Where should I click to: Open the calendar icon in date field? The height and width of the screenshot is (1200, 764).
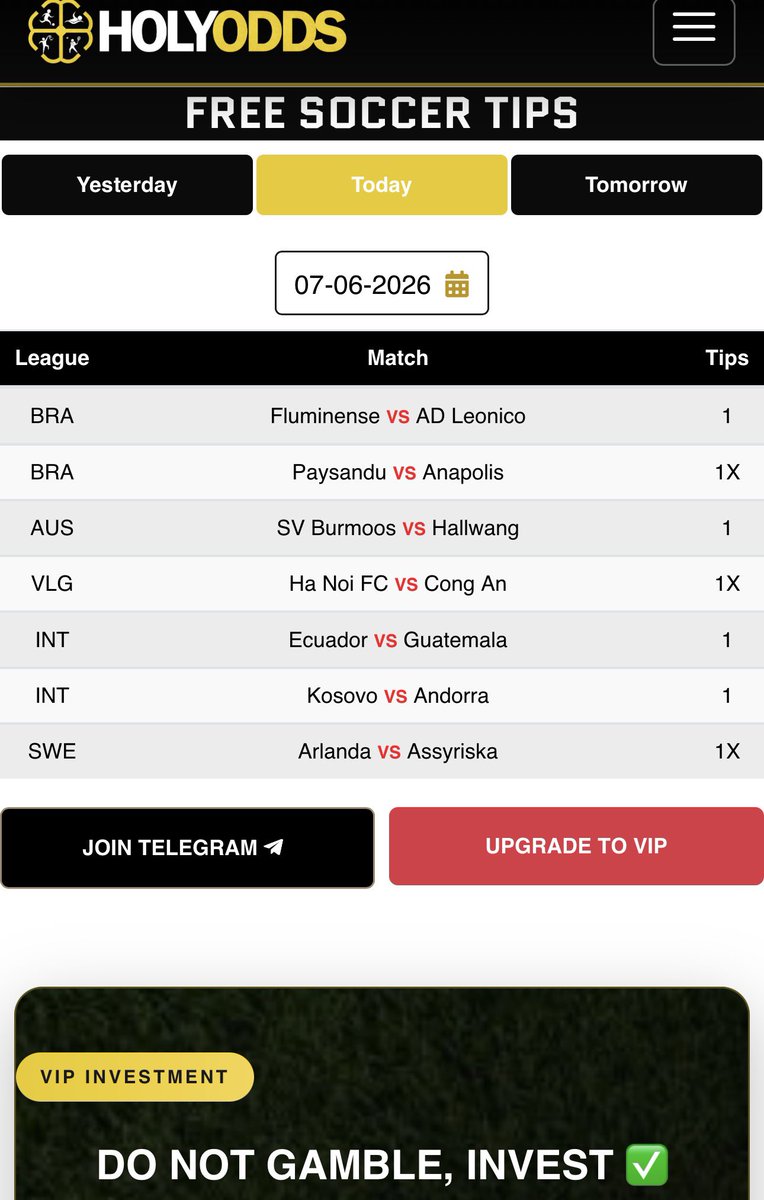(457, 284)
